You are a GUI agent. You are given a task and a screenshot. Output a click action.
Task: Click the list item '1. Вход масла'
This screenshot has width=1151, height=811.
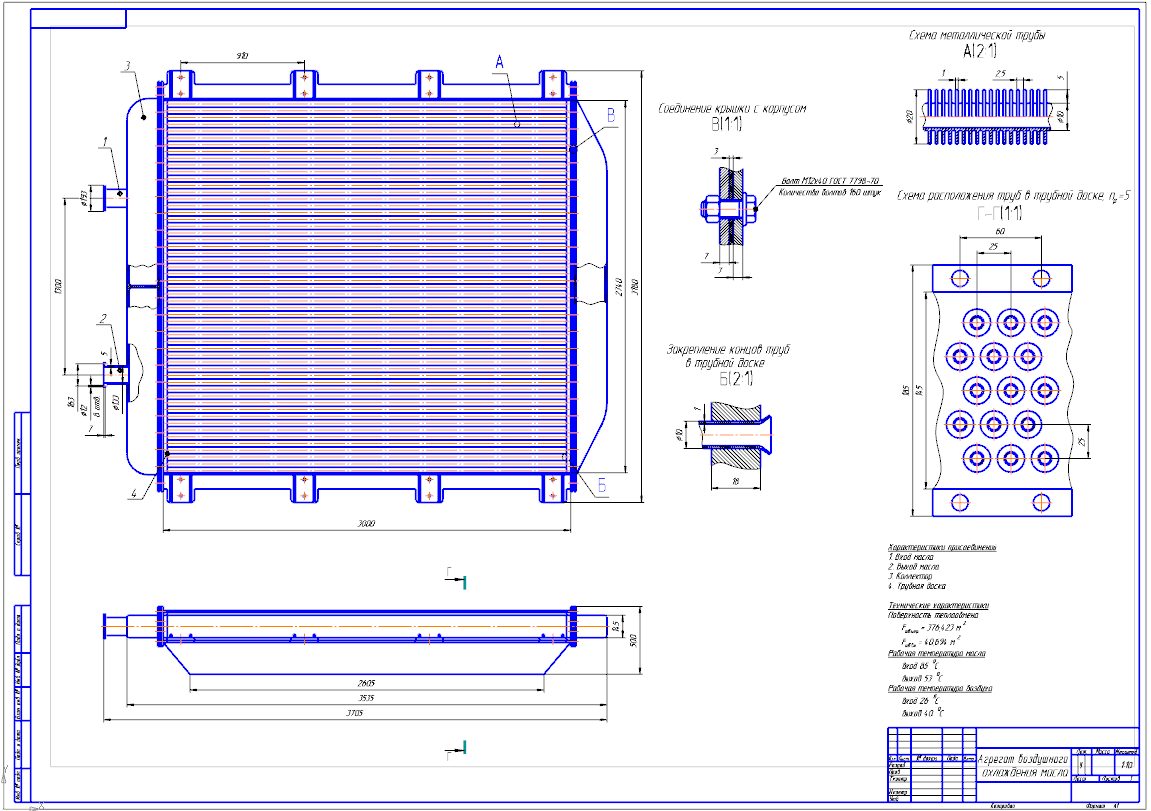pyautogui.click(x=910, y=557)
